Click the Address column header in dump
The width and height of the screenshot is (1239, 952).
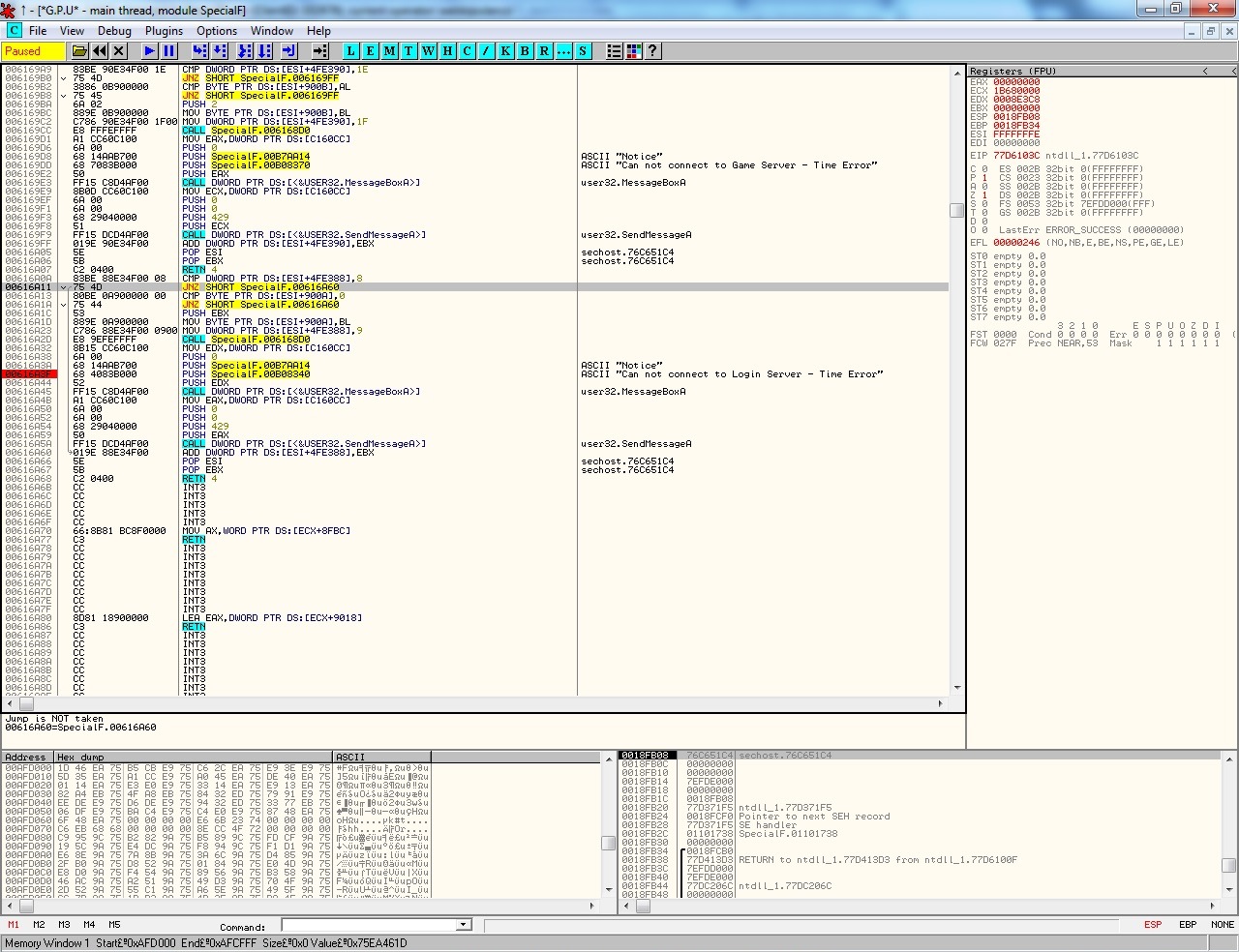coord(27,757)
